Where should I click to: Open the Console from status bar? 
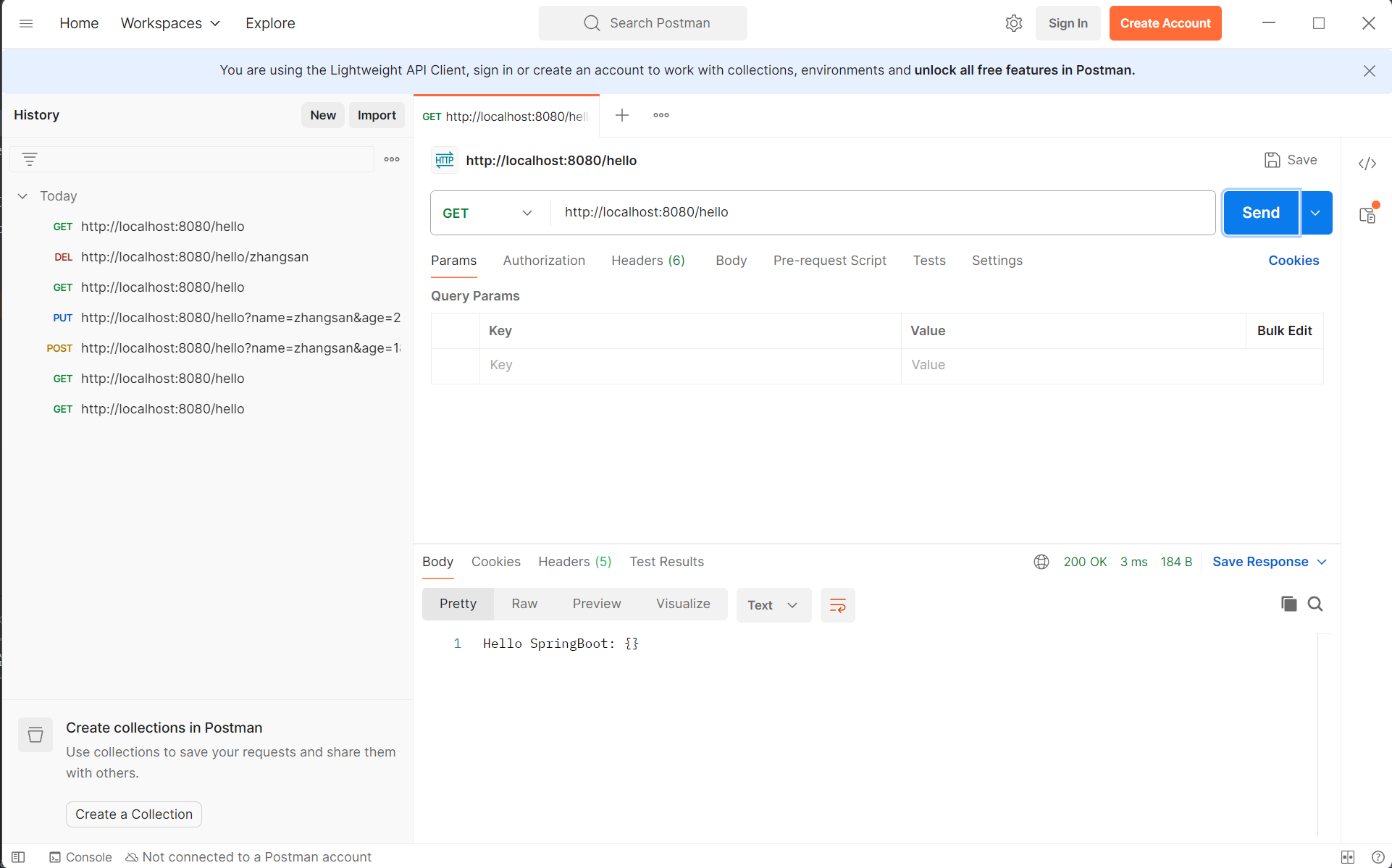pos(80,857)
